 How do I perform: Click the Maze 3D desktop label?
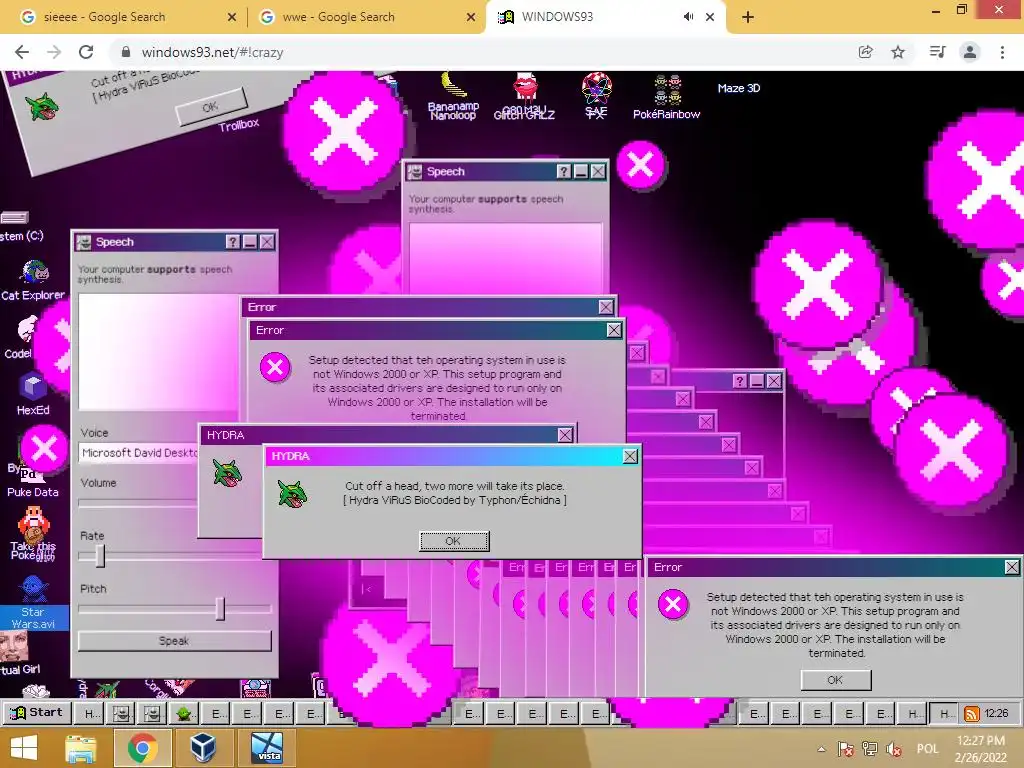pos(739,88)
